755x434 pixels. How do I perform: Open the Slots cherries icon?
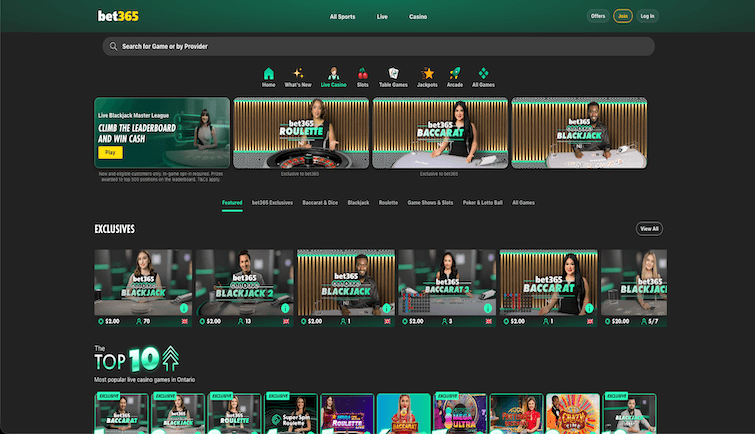[363, 73]
